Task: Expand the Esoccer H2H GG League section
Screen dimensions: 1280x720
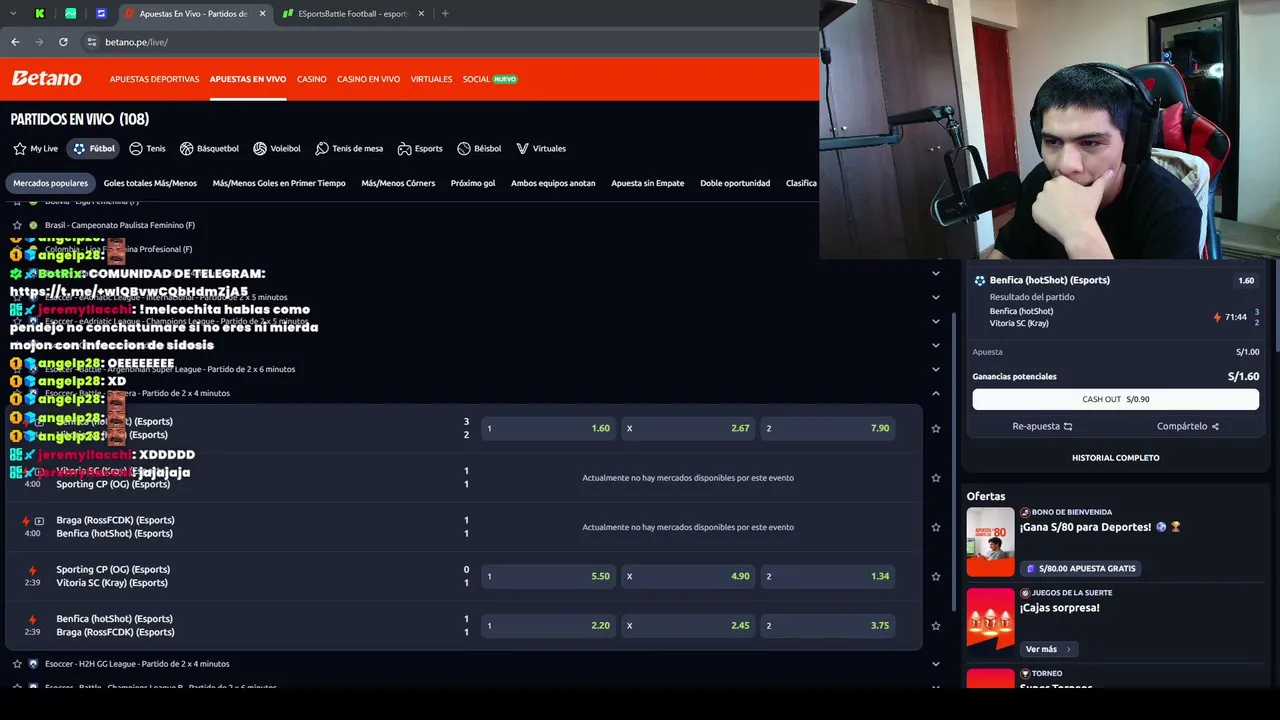Action: coord(936,664)
